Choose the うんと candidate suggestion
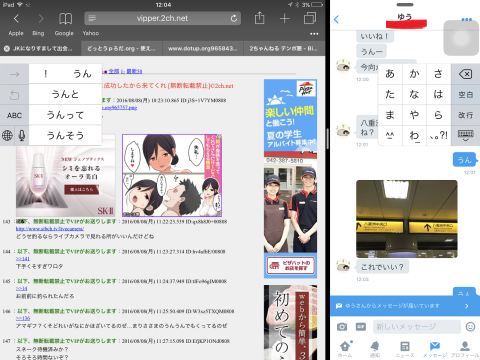 (x=65, y=94)
